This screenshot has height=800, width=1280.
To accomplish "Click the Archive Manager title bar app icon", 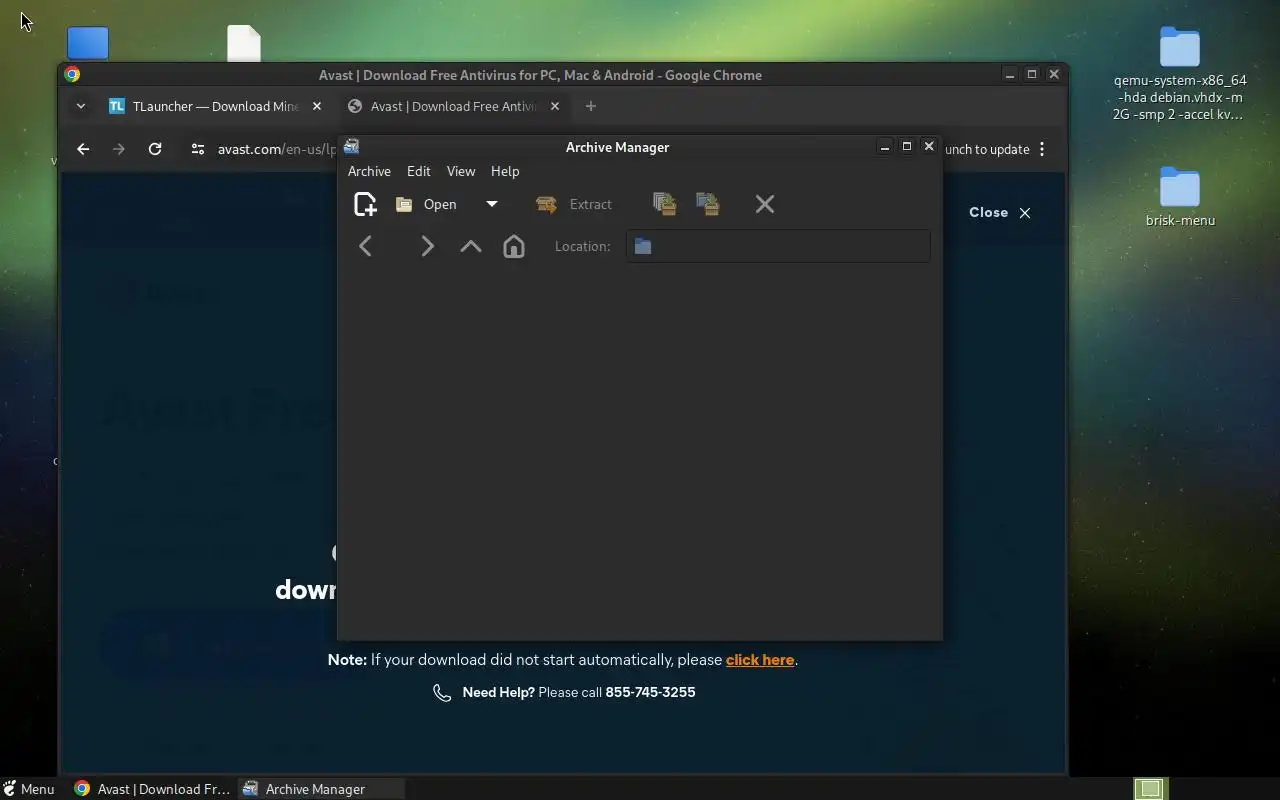I will 351,146.
